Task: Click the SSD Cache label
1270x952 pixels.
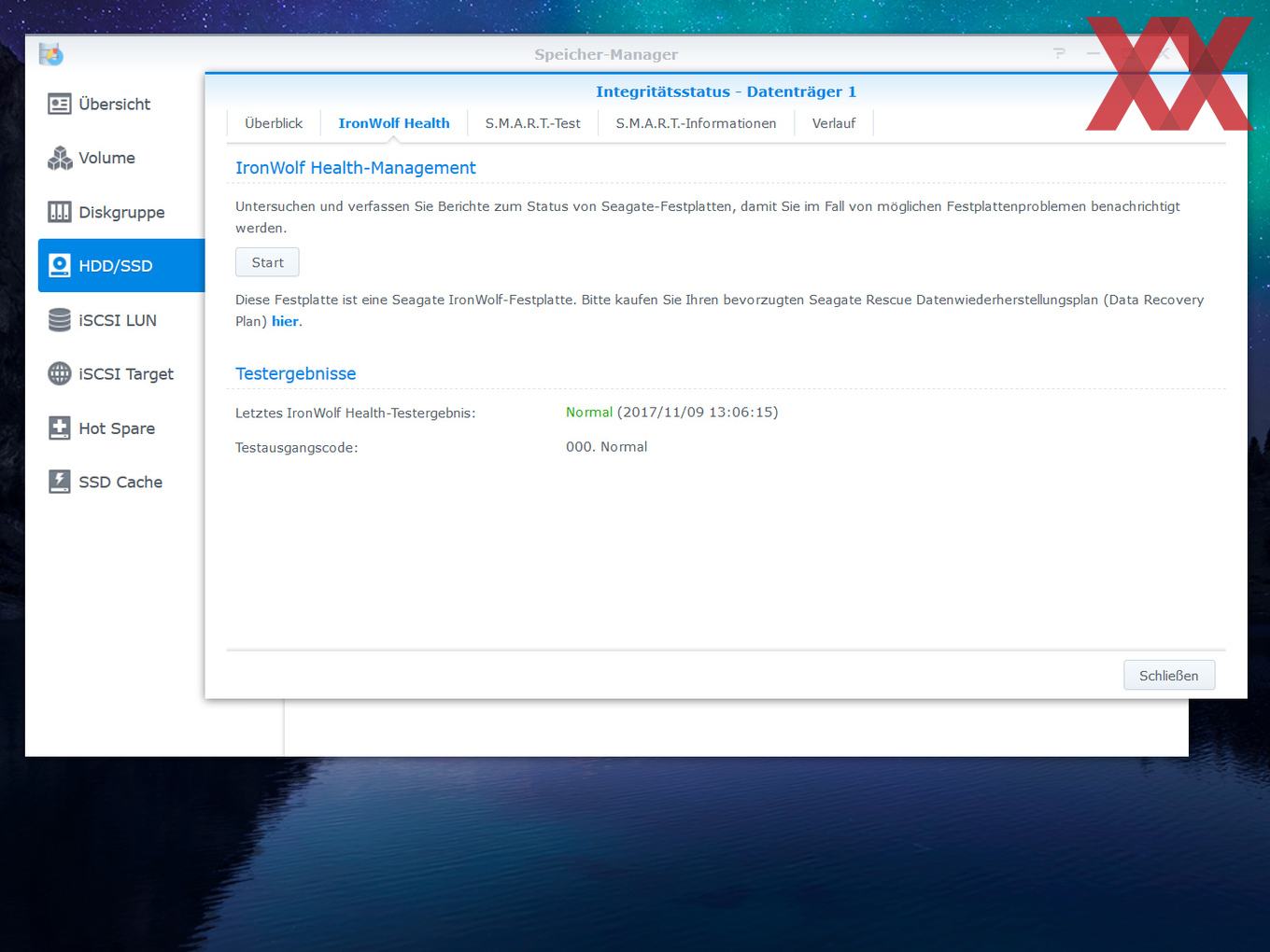Action: tap(120, 482)
